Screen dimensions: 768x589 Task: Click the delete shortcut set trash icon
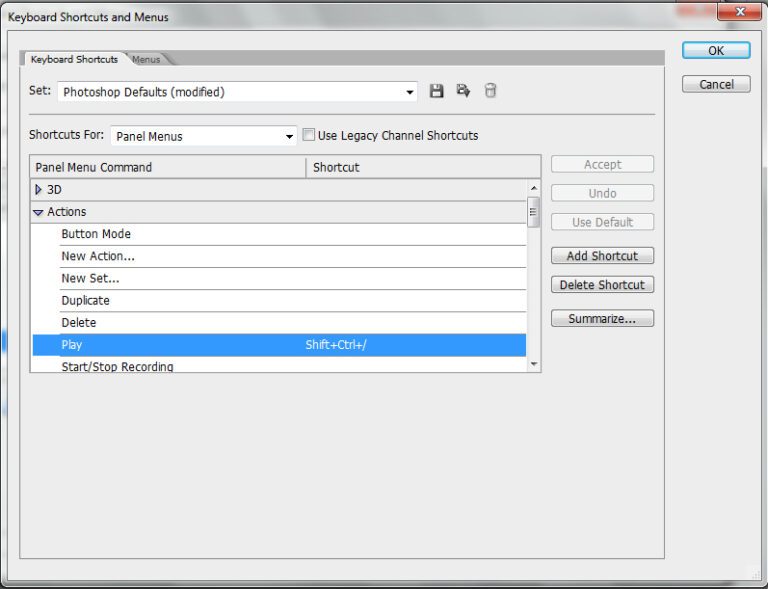click(490, 91)
